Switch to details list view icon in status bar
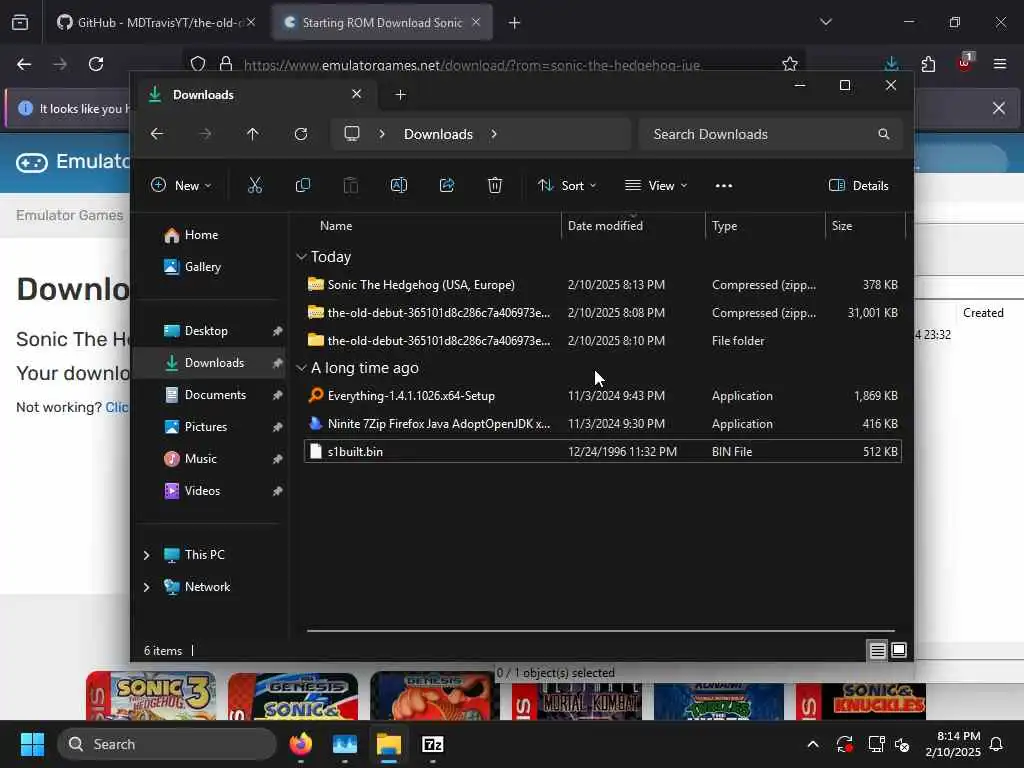Image resolution: width=1024 pixels, height=768 pixels. pyautogui.click(x=877, y=650)
